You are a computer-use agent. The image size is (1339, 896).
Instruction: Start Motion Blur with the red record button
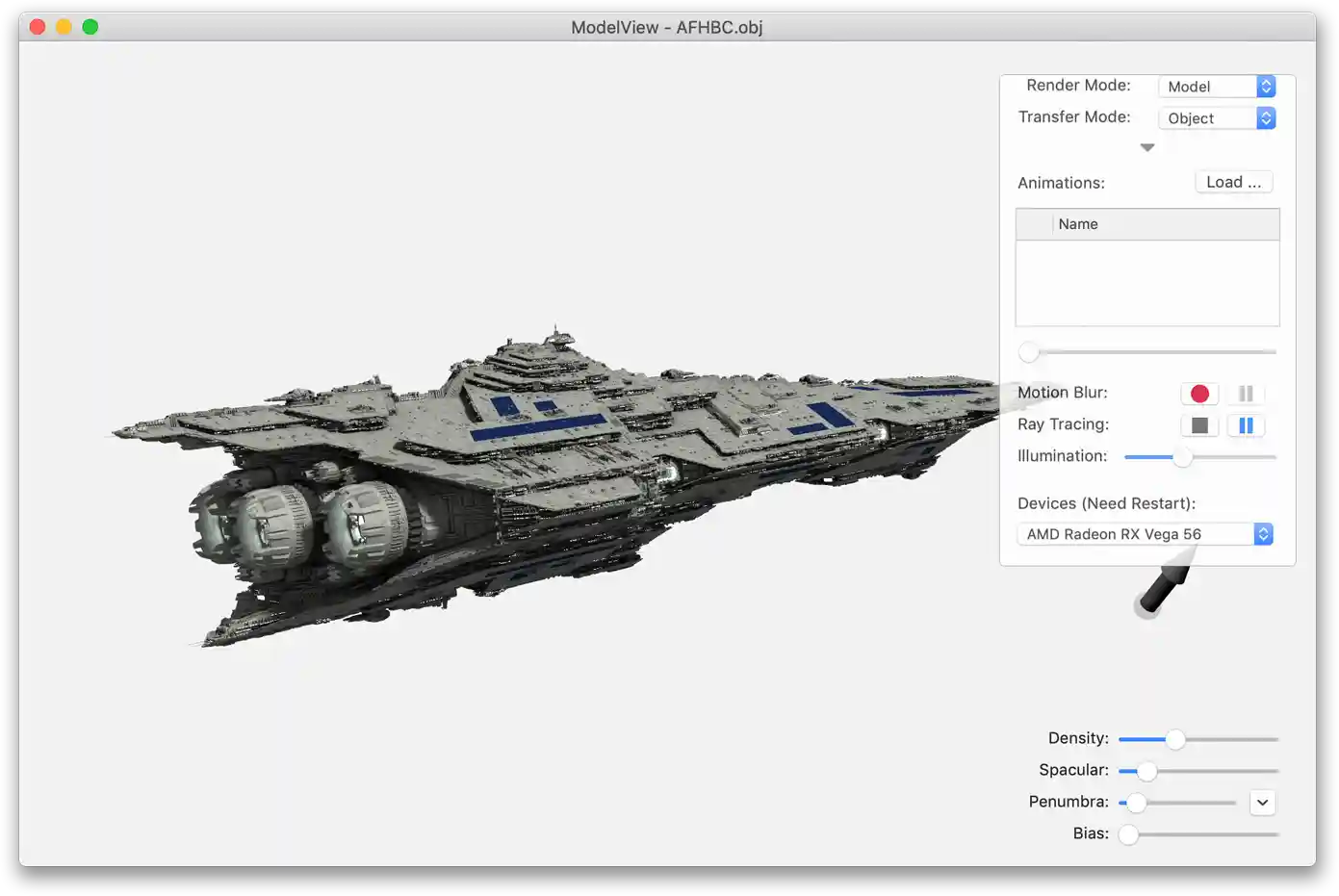tap(1199, 394)
